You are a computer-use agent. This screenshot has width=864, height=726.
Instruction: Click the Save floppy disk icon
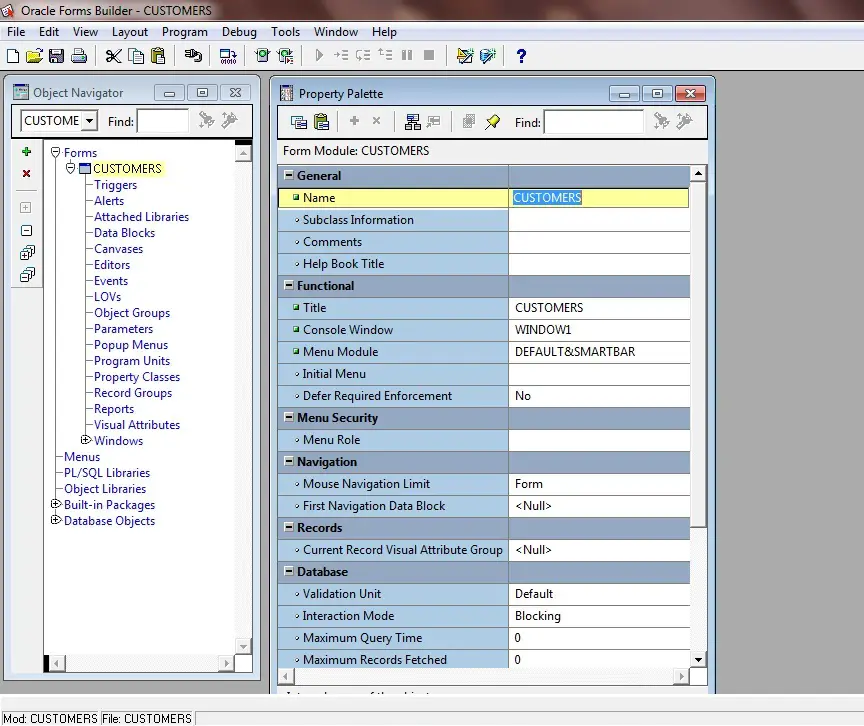[56, 56]
